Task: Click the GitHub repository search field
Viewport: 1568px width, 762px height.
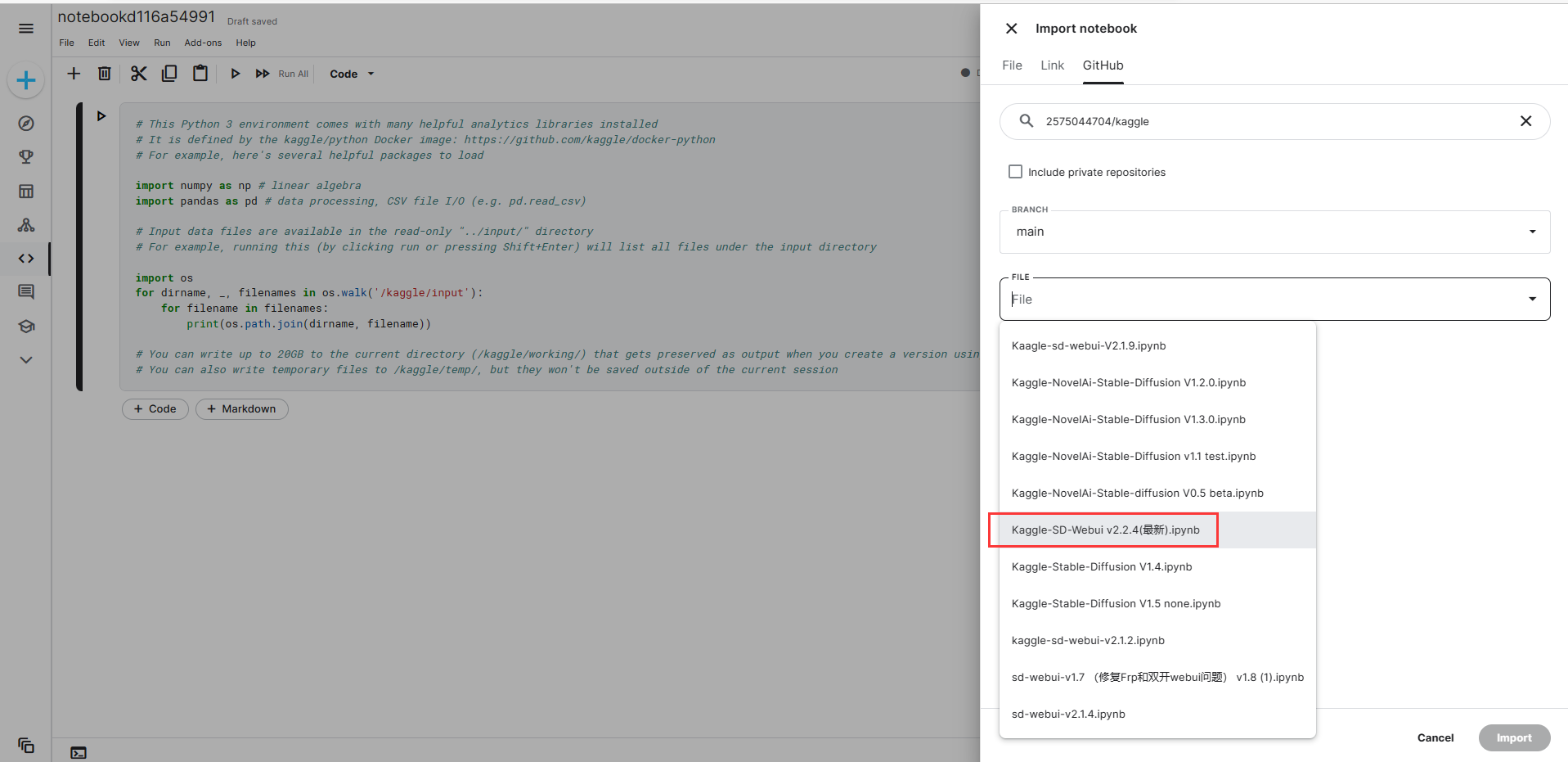Action: 1276,121
